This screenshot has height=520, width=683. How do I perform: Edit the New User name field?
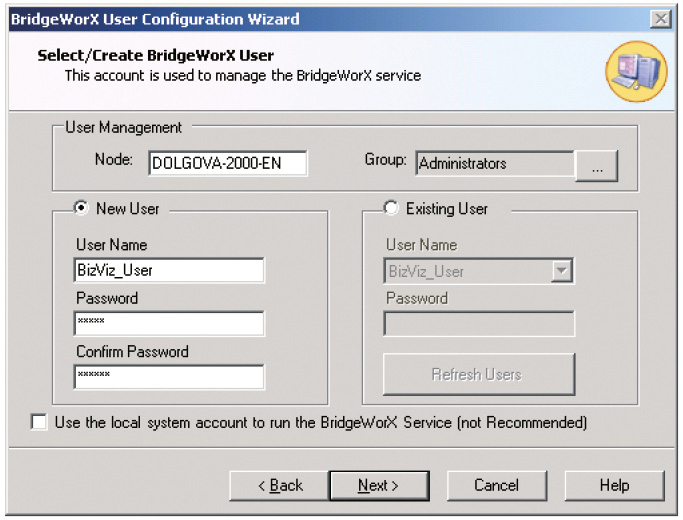(169, 270)
